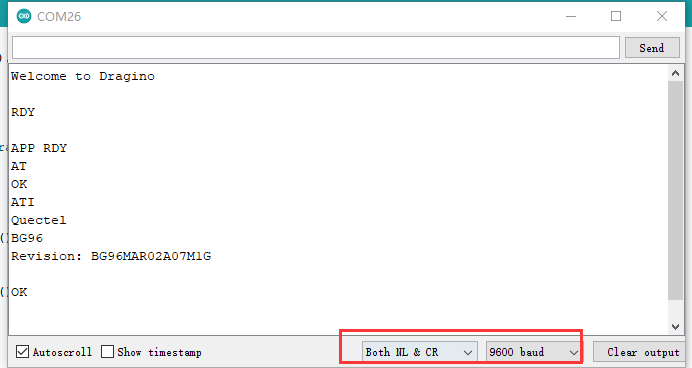
Task: Click the COM26 window title text
Action: [59, 17]
